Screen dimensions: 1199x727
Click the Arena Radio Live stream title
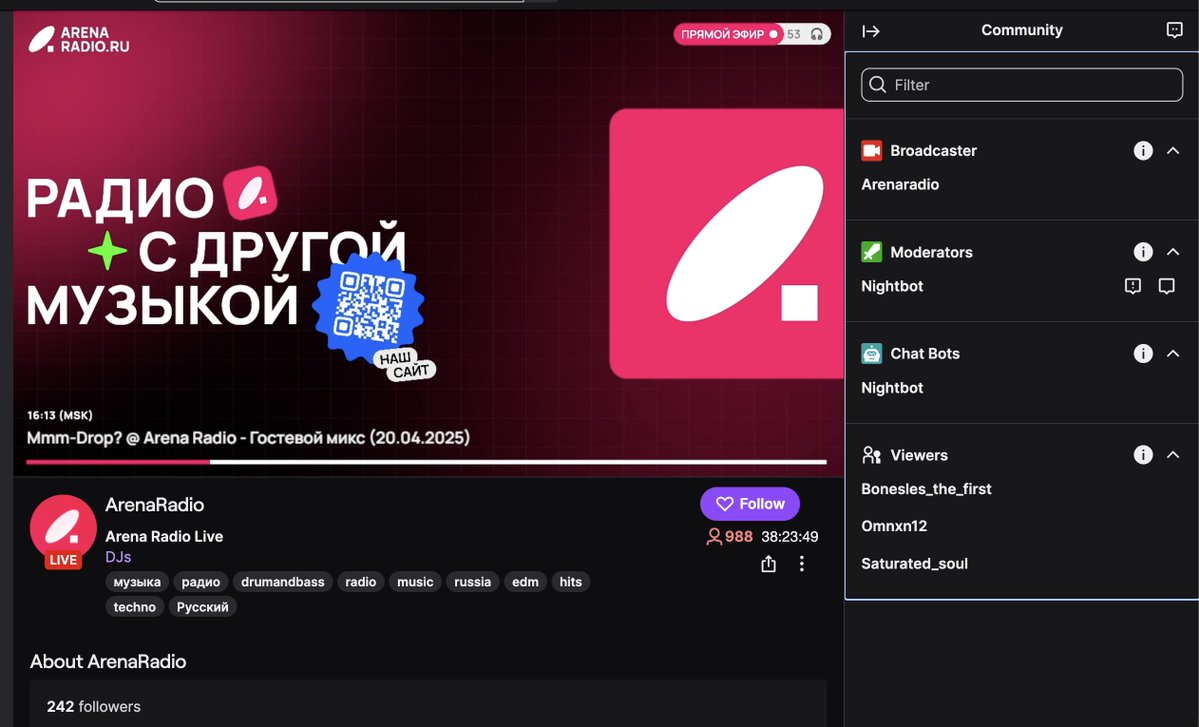[x=164, y=537]
